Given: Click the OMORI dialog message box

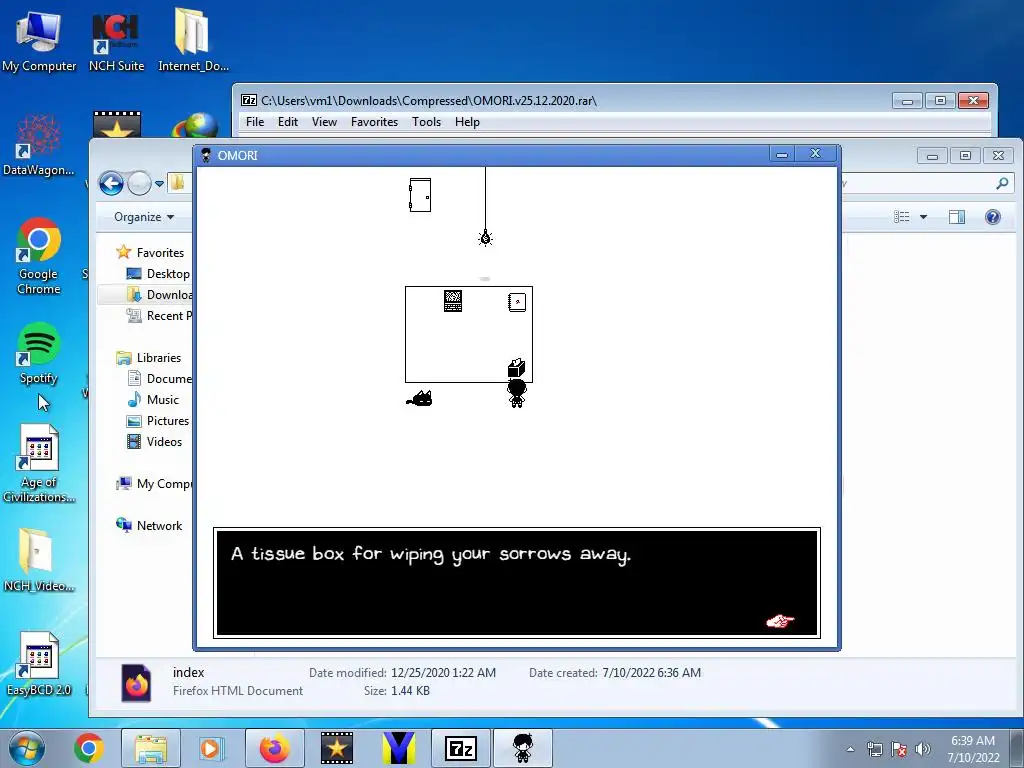Looking at the screenshot, I should tap(517, 583).
